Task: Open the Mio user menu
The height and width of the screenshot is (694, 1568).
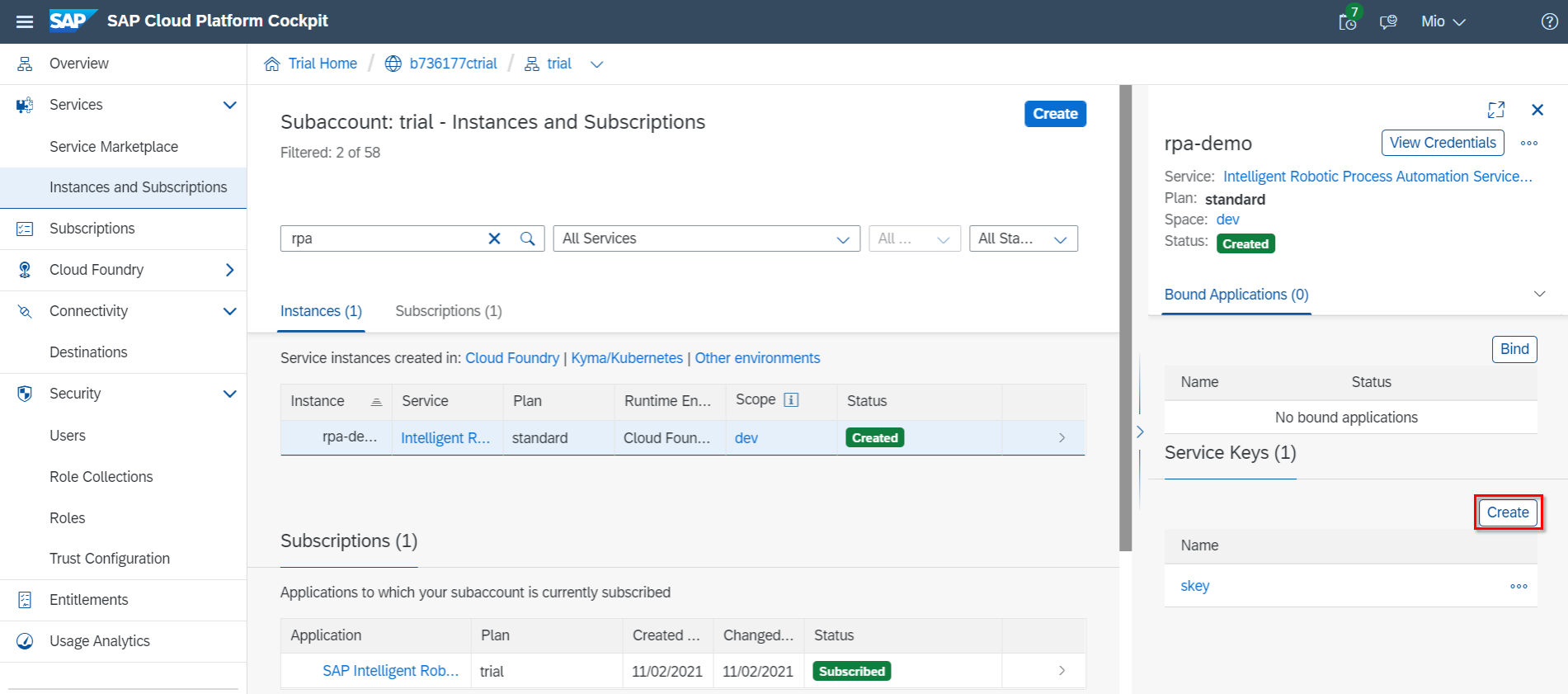Action: [x=1443, y=21]
